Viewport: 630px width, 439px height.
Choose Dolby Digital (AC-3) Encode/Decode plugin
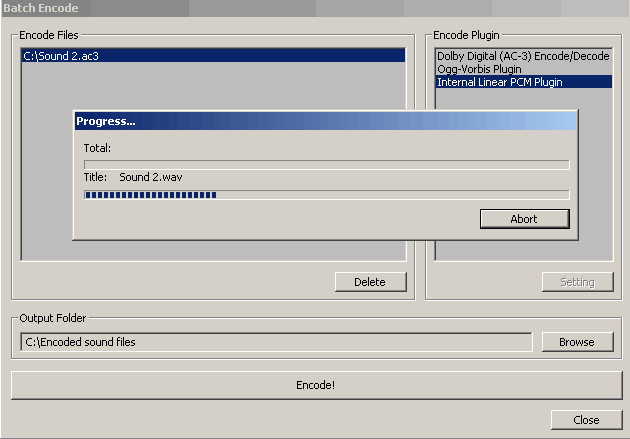click(523, 56)
